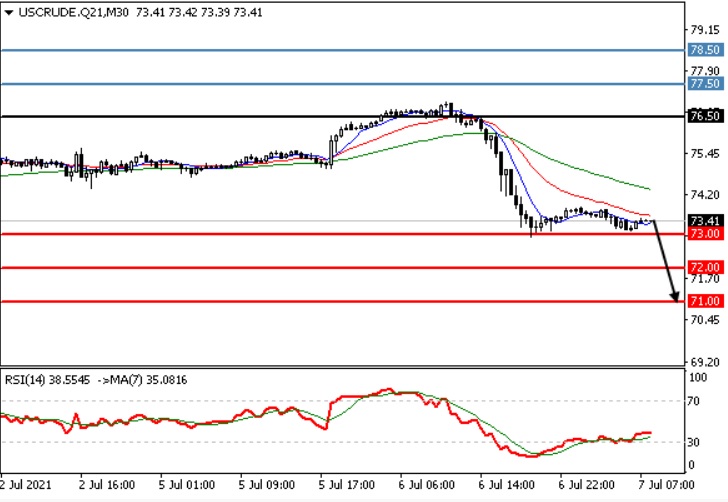728x502 pixels.
Task: Select the 71.00 red support level label
Action: 705,301
